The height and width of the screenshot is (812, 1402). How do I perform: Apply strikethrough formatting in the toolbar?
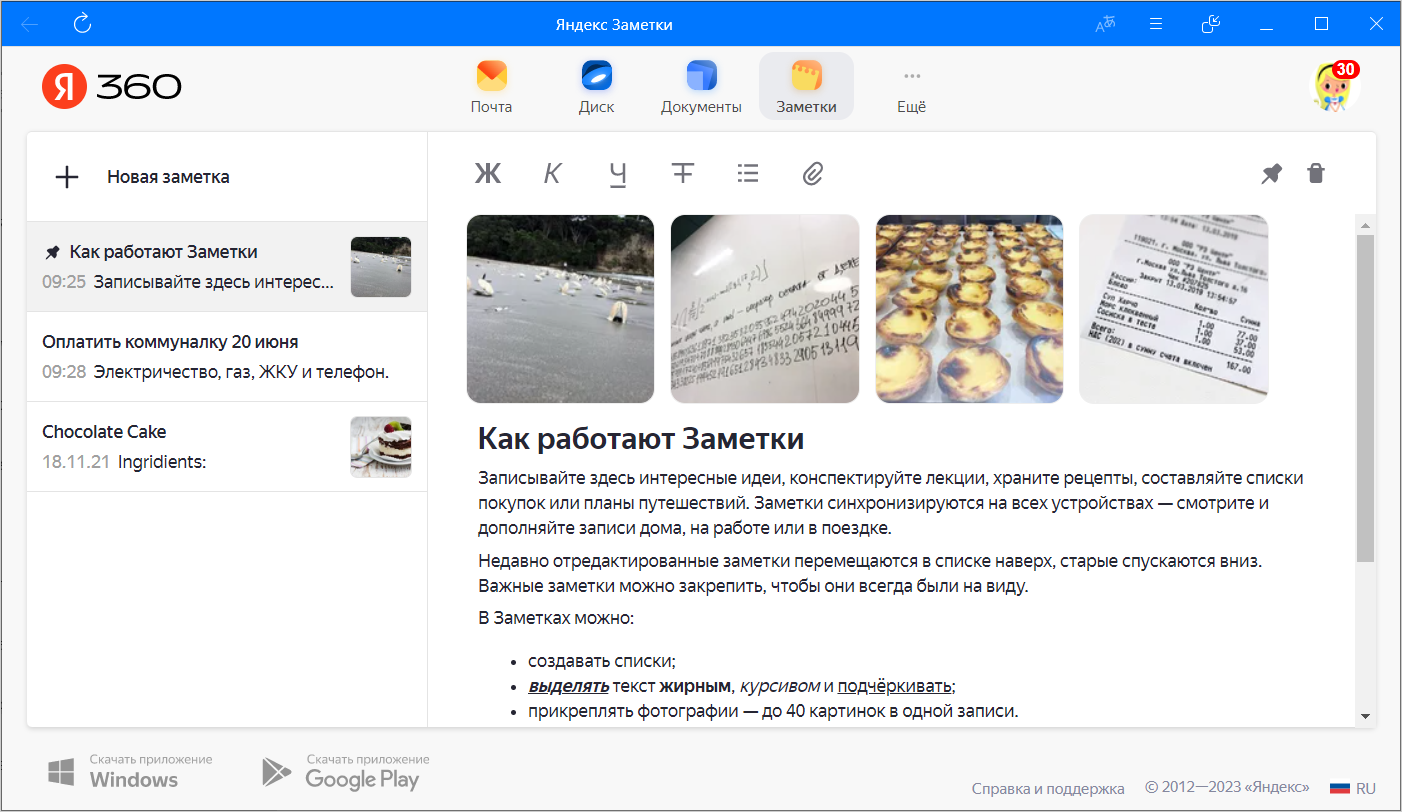tap(682, 174)
